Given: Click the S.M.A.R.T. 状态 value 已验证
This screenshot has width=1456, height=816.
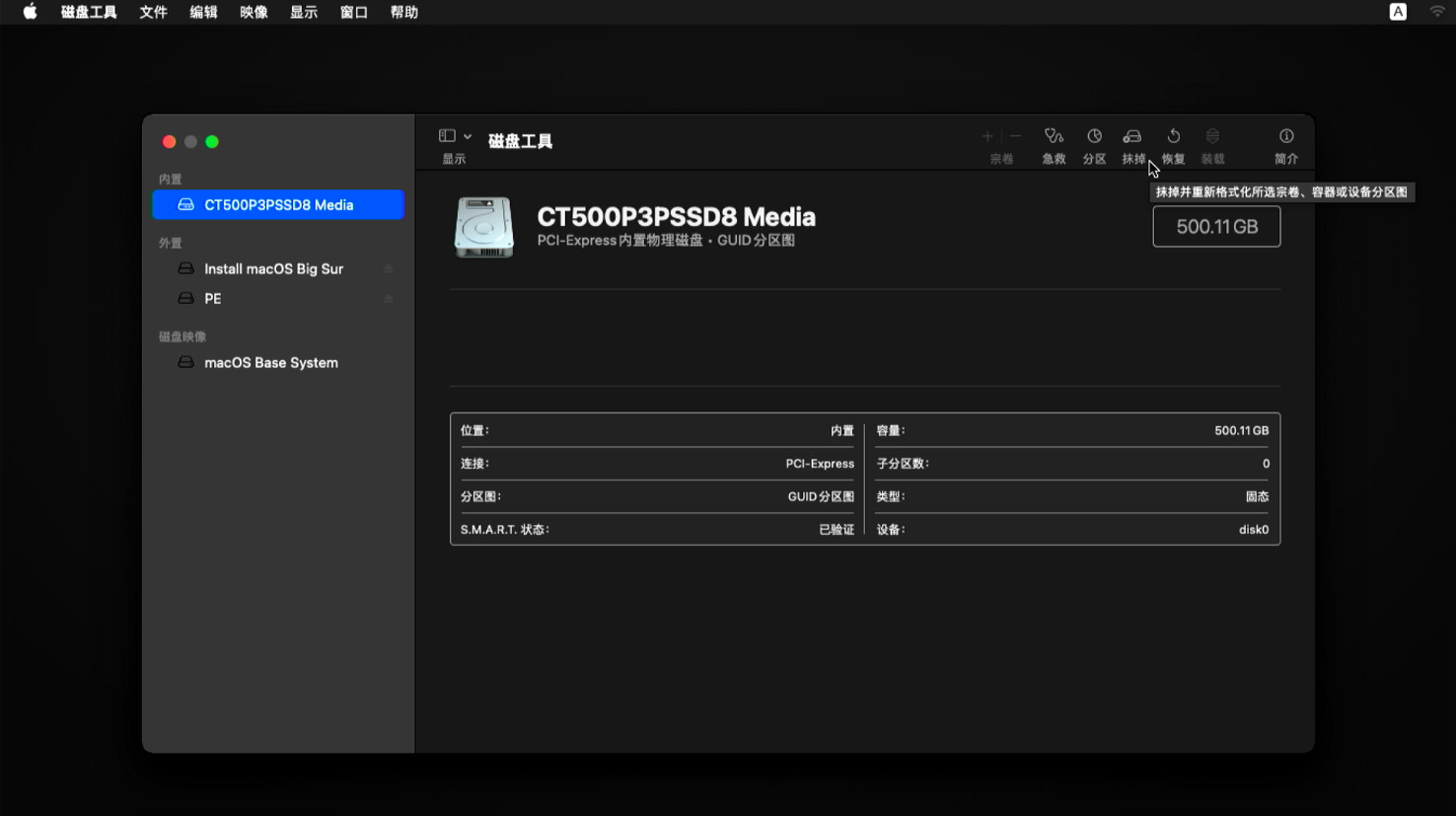Looking at the screenshot, I should pos(837,530).
